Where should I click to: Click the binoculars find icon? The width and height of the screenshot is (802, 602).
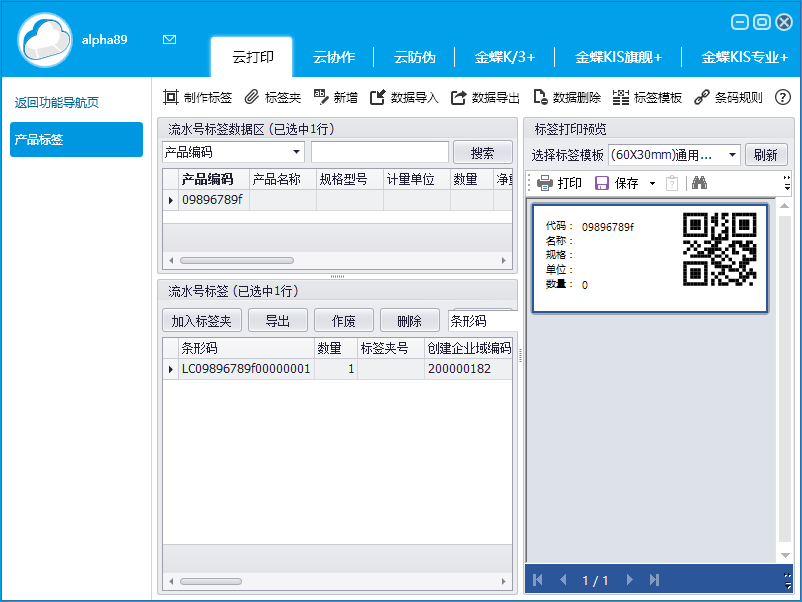click(699, 182)
